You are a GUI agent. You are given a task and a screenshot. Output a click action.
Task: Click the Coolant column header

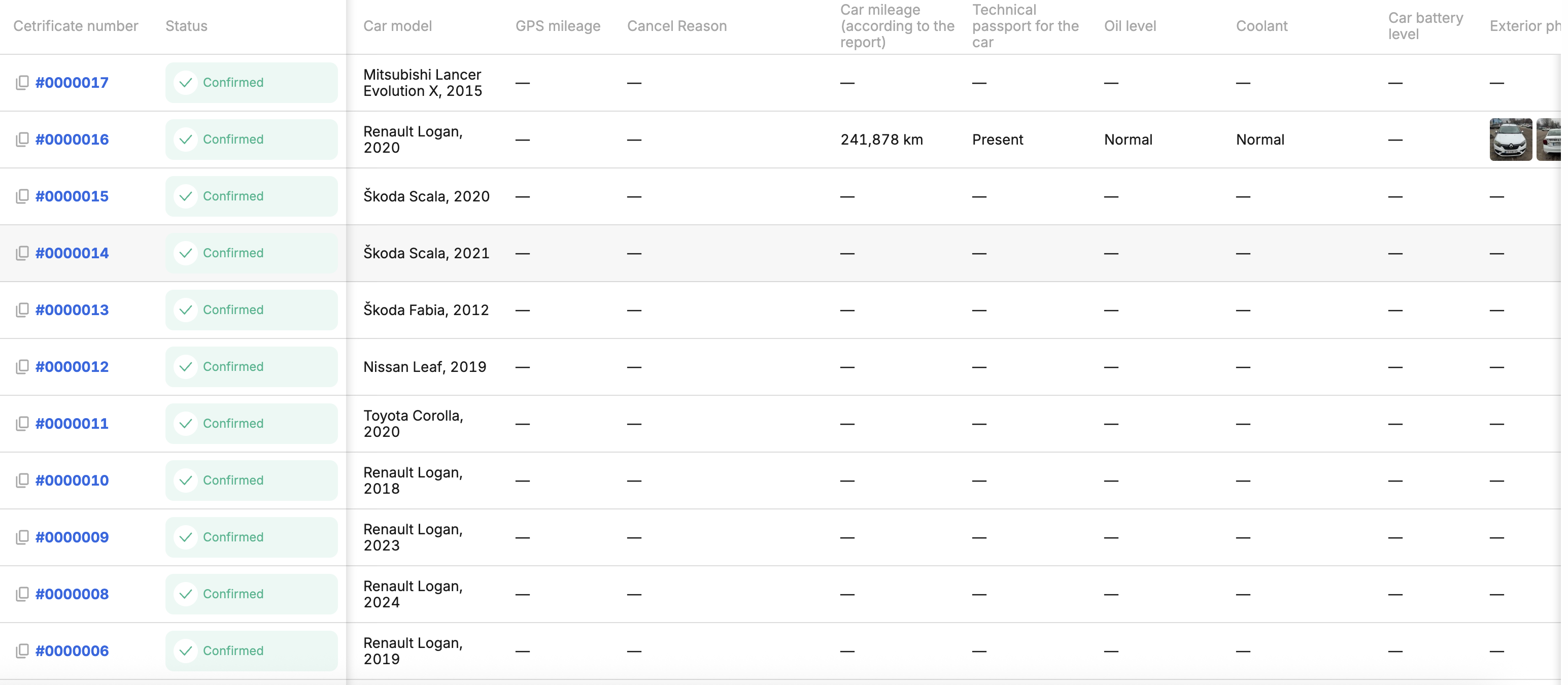pyautogui.click(x=1261, y=26)
